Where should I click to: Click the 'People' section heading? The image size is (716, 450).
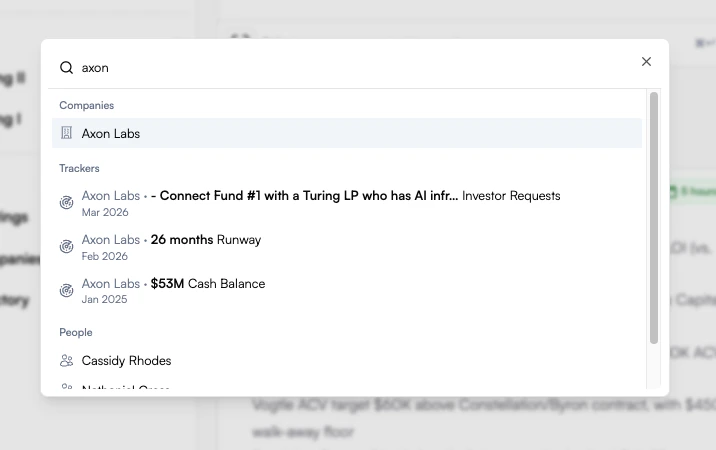pyautogui.click(x=76, y=332)
